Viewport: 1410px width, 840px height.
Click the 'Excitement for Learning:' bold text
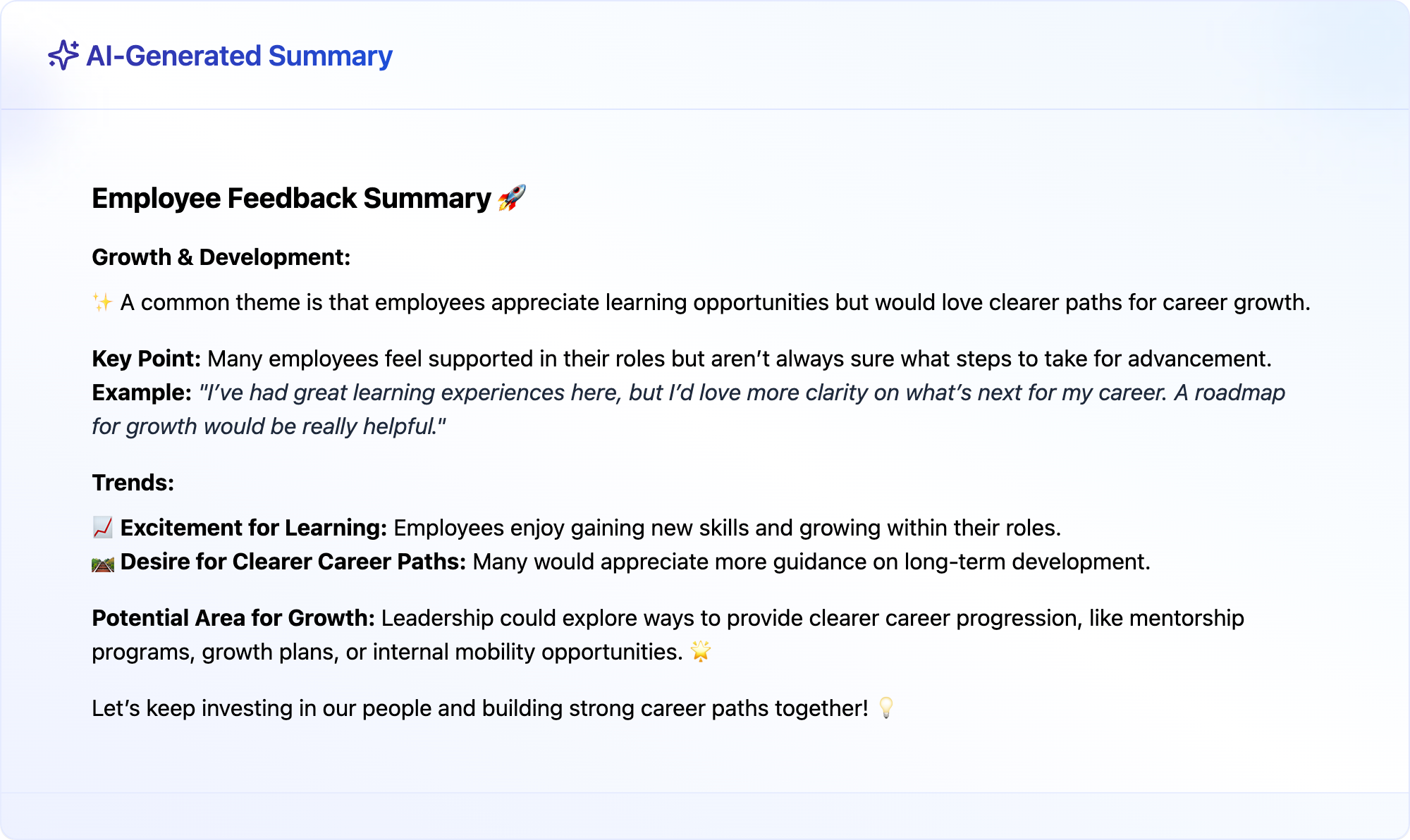254,528
